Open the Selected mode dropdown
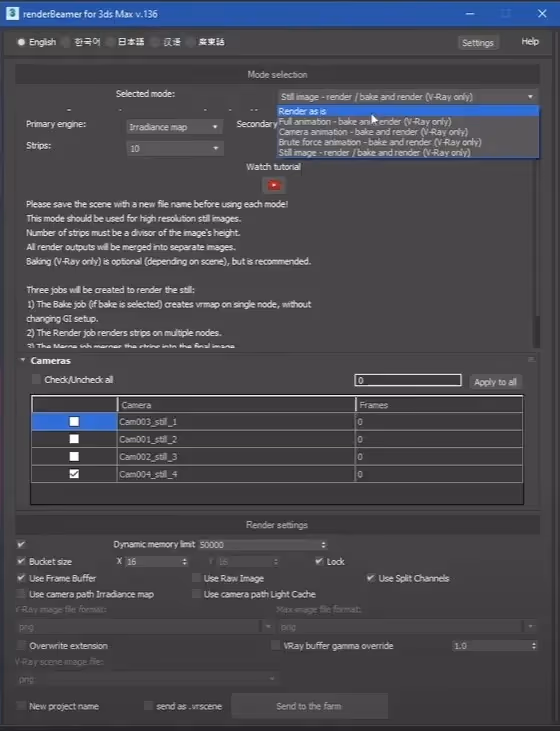Viewport: 560px width, 731px height. (x=408, y=97)
